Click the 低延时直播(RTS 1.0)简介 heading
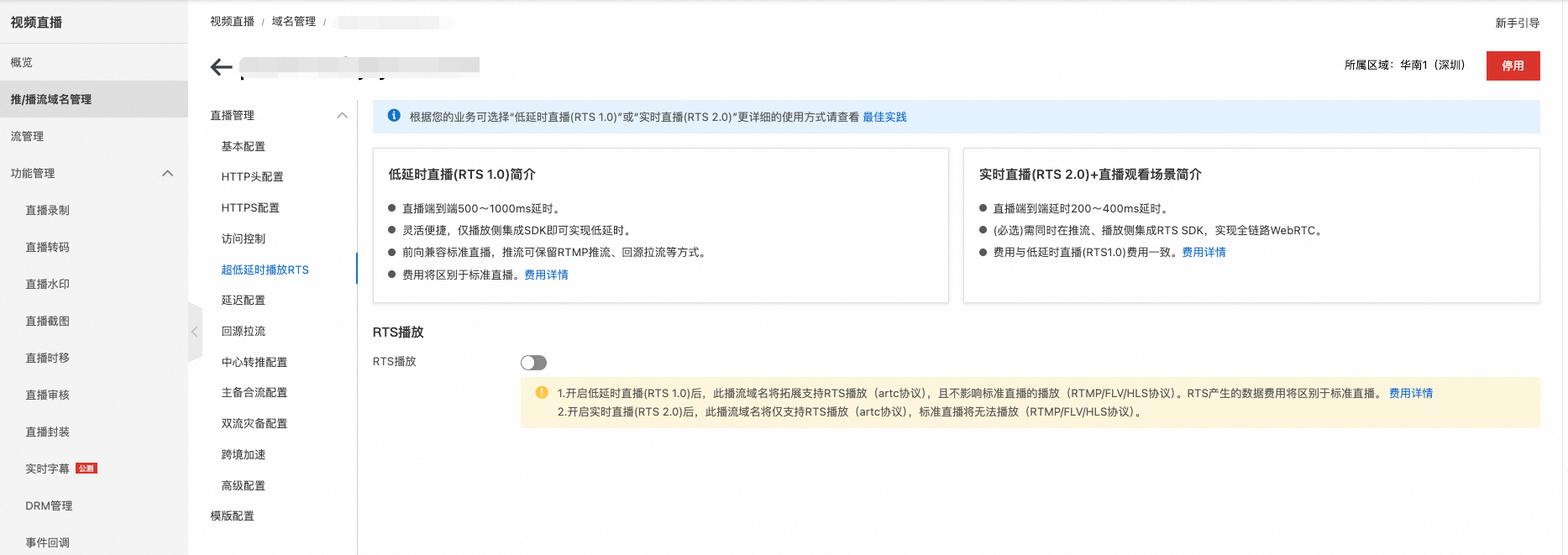Image resolution: width=1568 pixels, height=555 pixels. click(462, 174)
